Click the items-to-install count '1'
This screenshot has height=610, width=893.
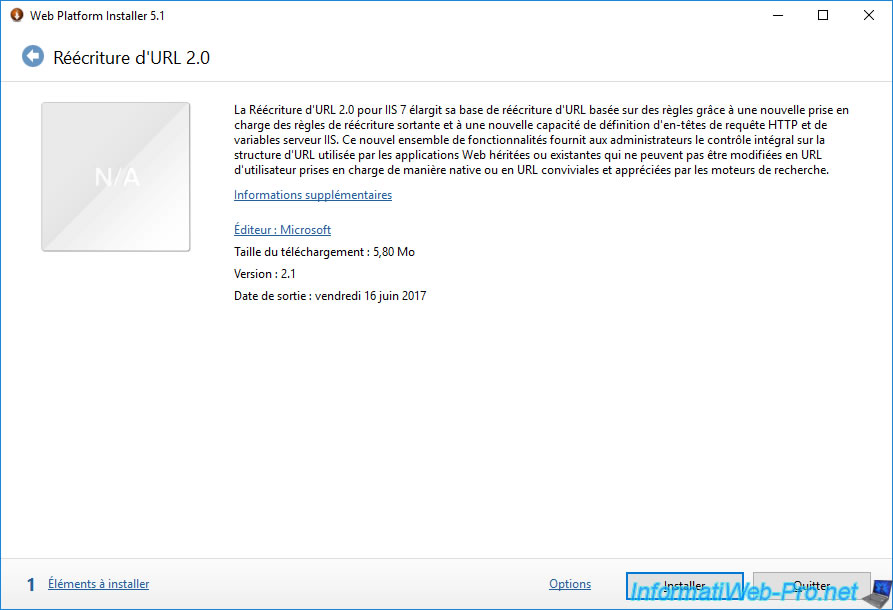pyautogui.click(x=31, y=584)
